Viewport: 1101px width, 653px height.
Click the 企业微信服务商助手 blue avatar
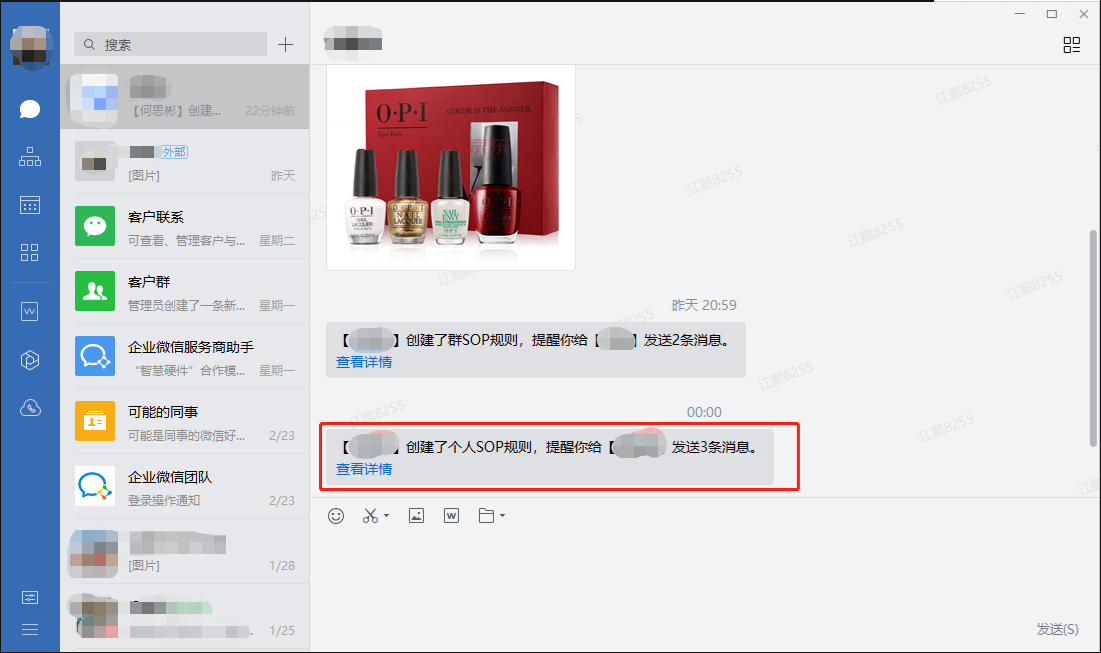95,356
